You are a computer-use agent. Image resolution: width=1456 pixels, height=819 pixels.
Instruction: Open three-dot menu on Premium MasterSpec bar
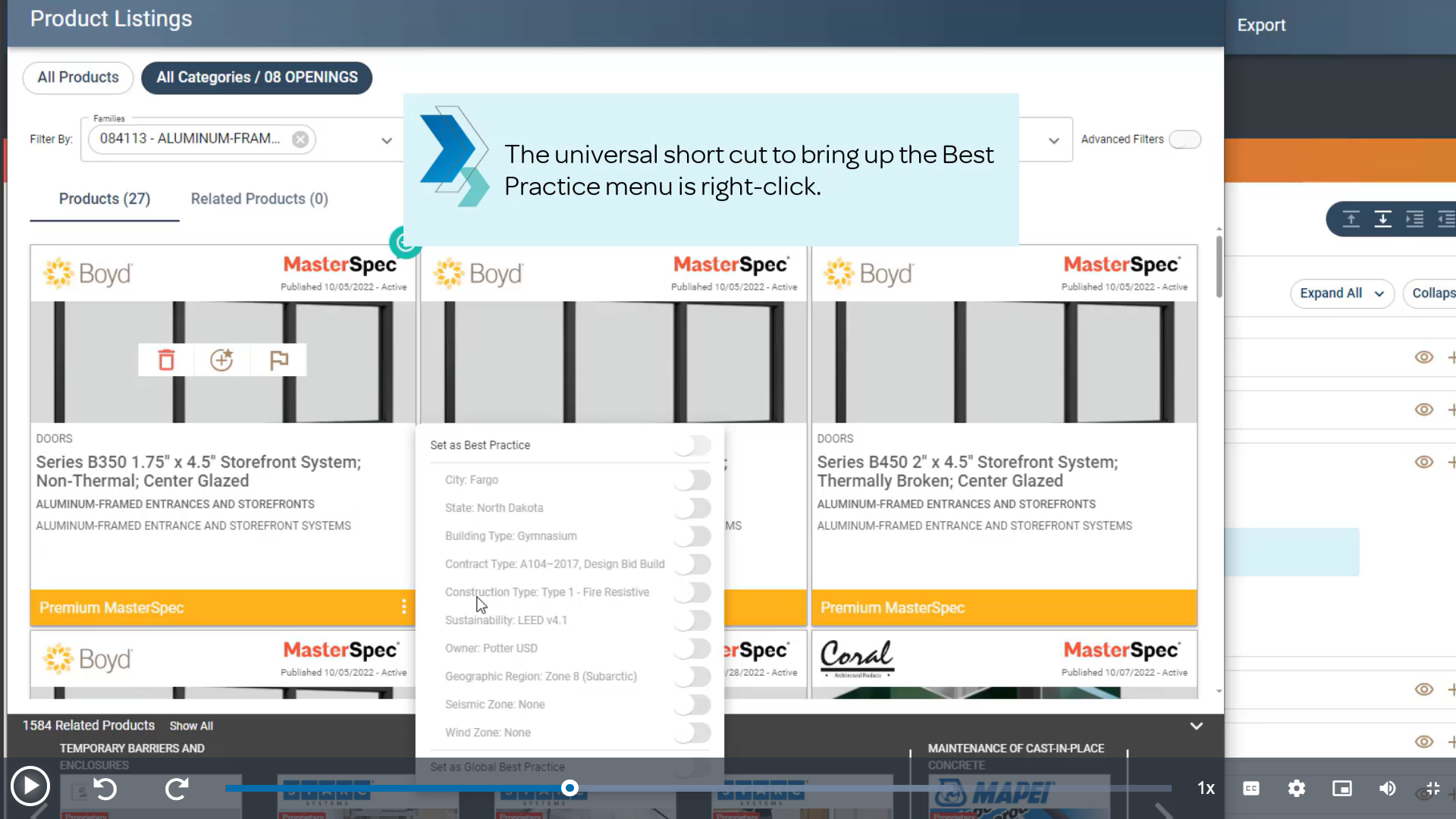pyautogui.click(x=403, y=607)
